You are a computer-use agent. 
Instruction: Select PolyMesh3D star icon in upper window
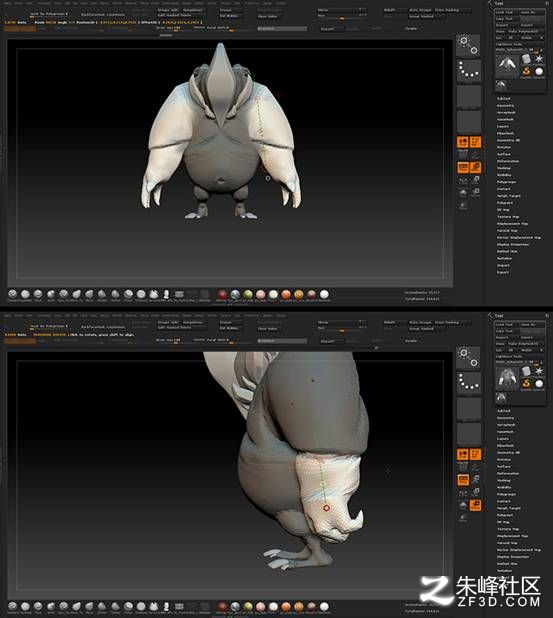point(539,59)
